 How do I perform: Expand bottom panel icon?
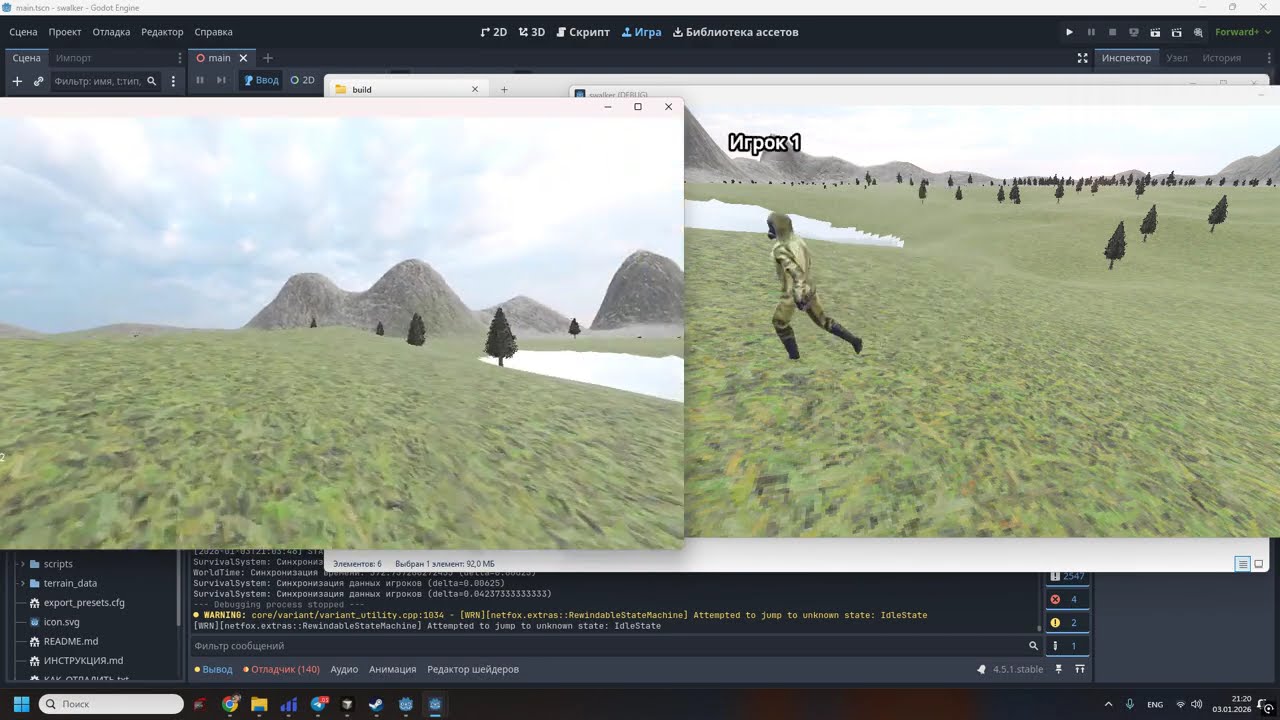1079,669
